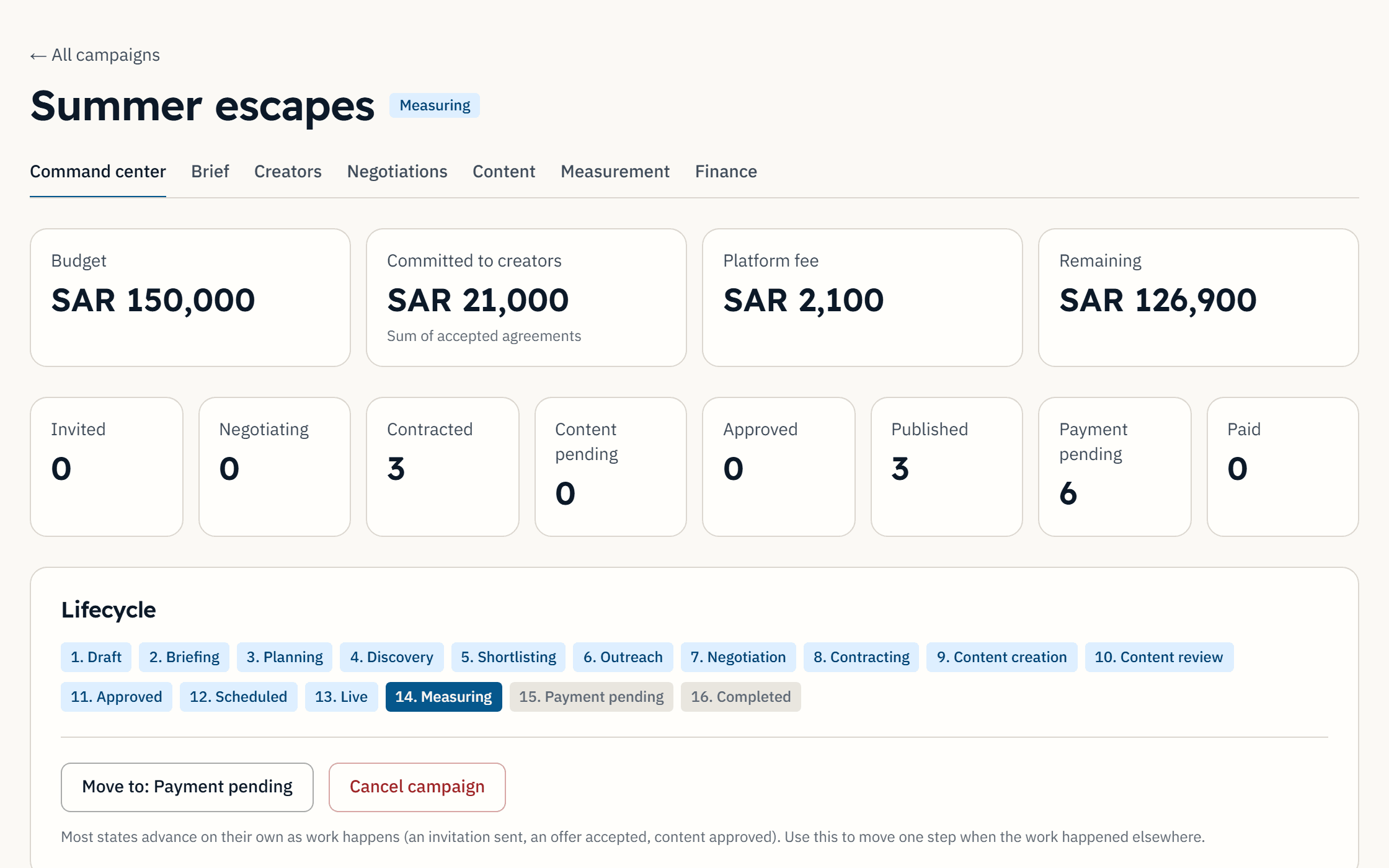Select the Command center tab
Image resolution: width=1389 pixels, height=868 pixels.
(98, 171)
